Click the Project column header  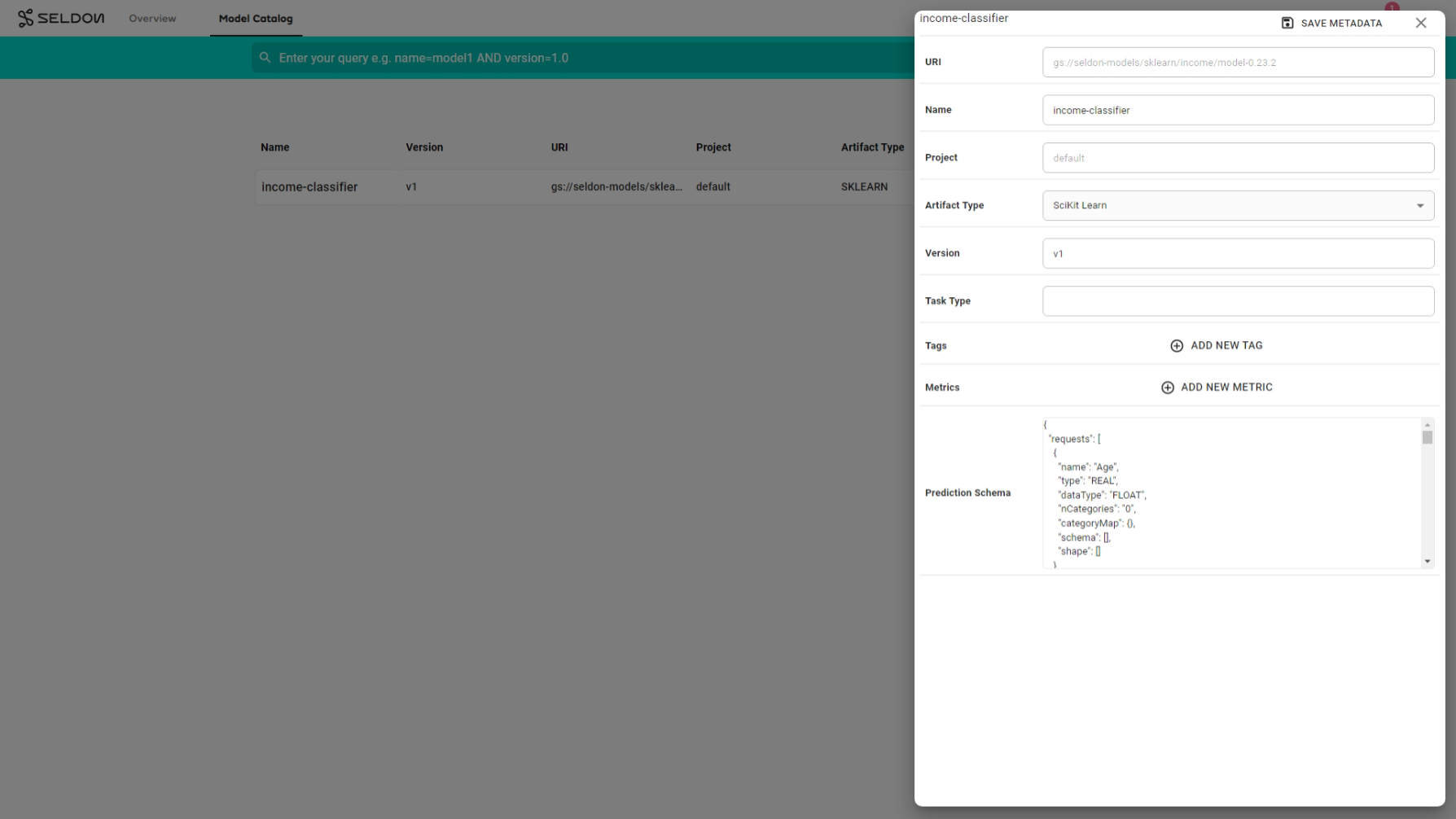[713, 147]
